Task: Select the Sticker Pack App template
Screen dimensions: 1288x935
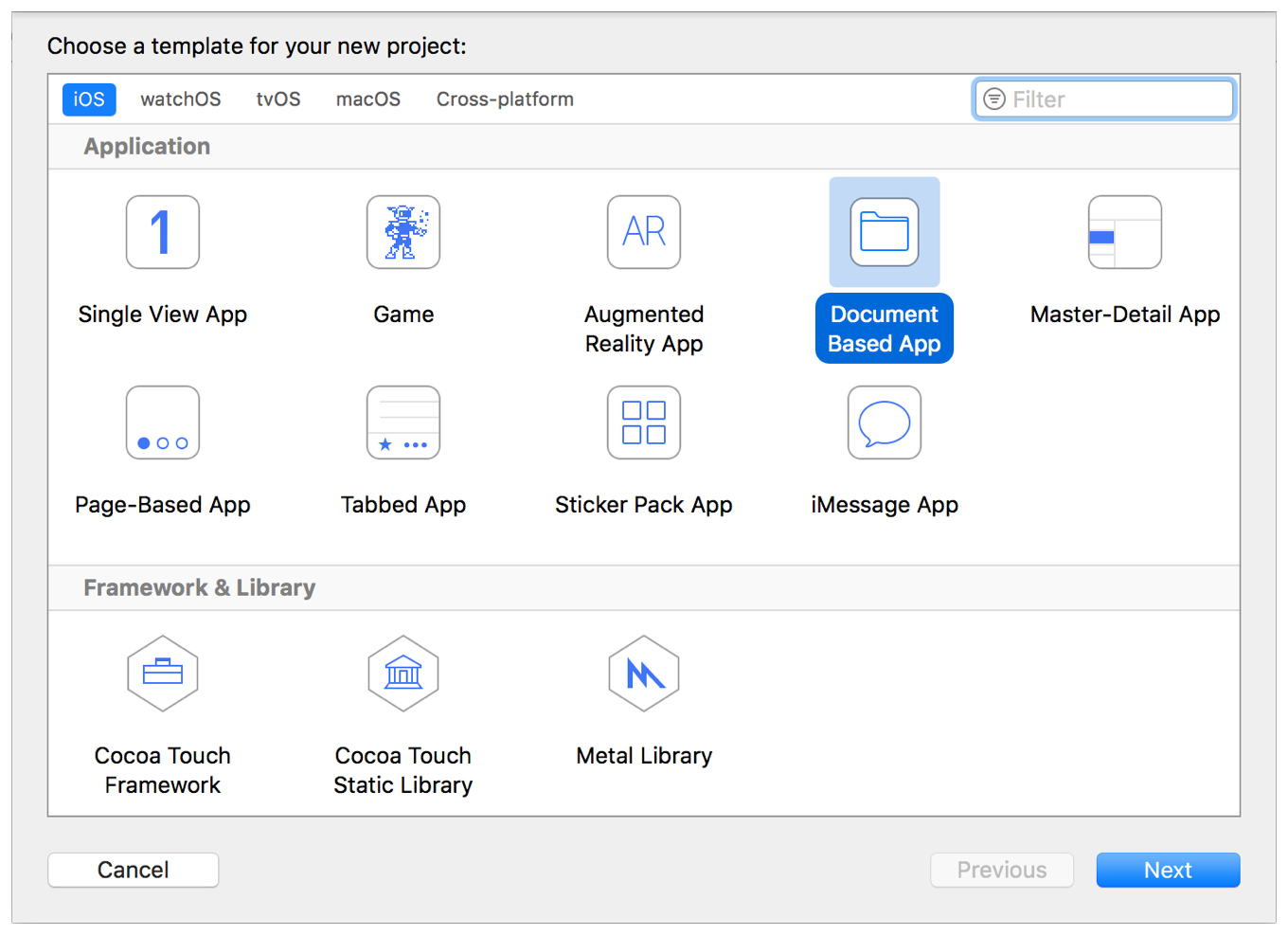Action: click(x=644, y=423)
